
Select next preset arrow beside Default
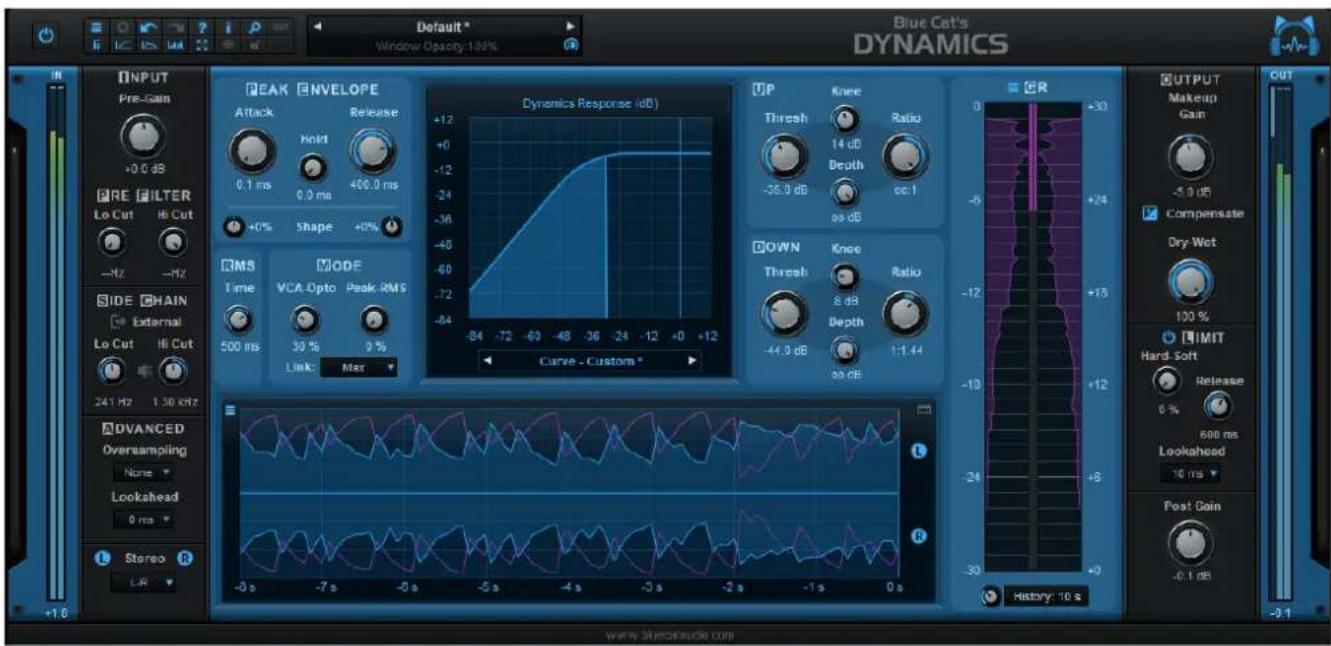[x=571, y=27]
